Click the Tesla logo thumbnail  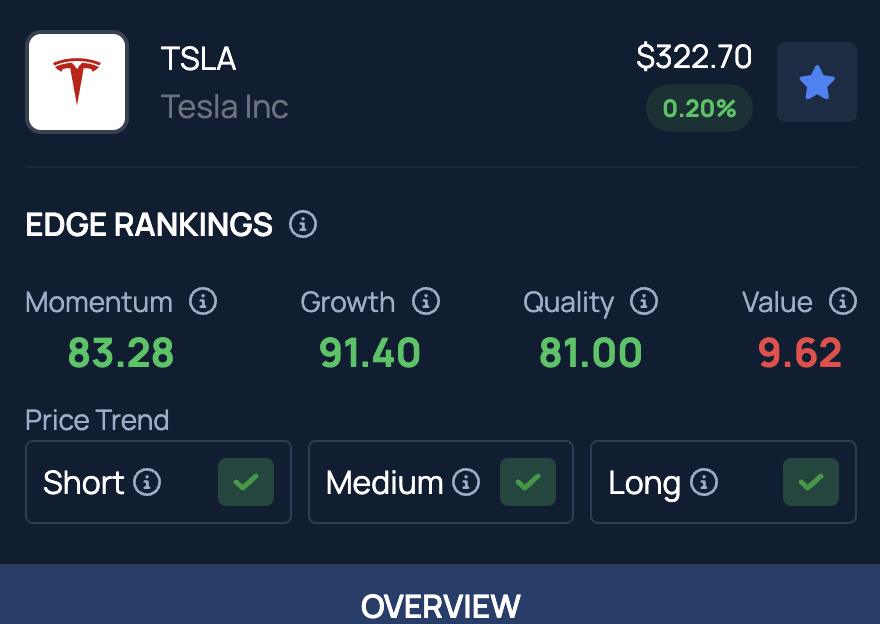click(77, 82)
